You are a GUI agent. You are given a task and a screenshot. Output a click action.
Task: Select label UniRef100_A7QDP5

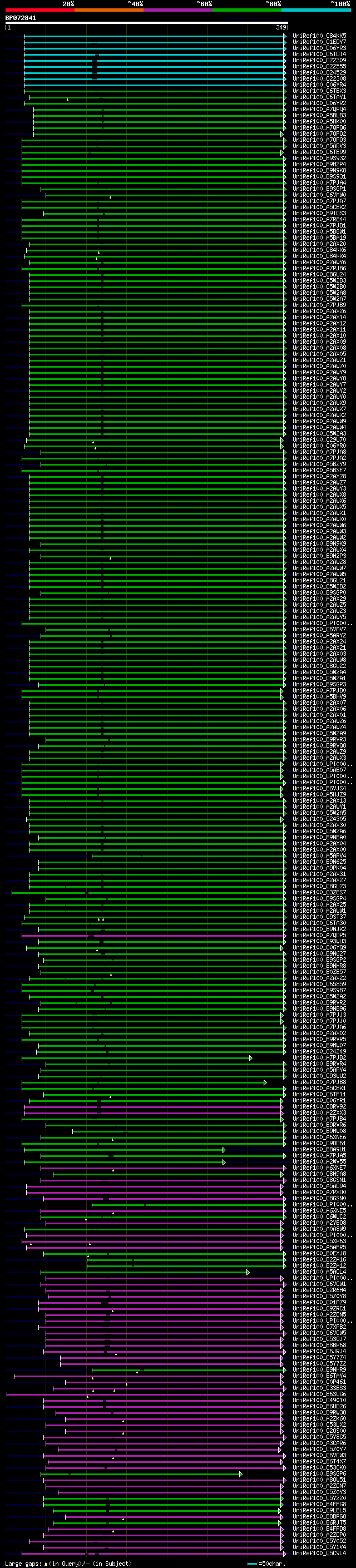[x=319, y=935]
